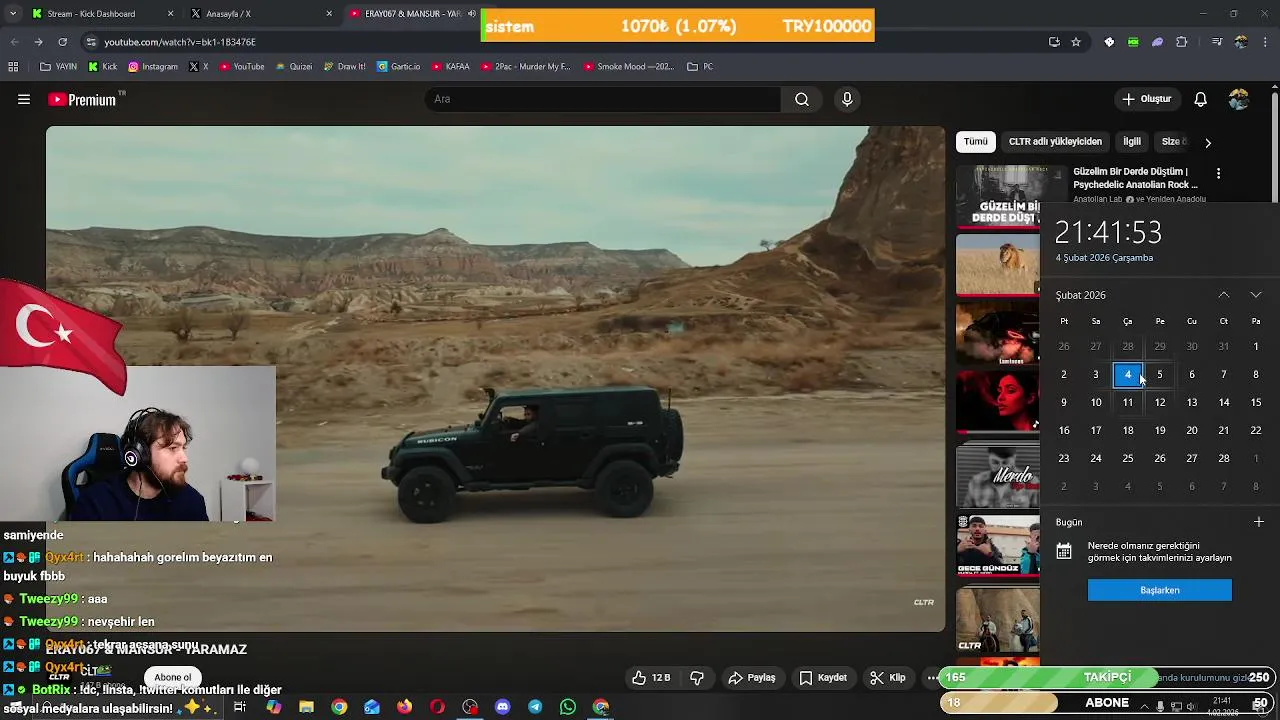
Task: Open YouTube notifications bell
Action: [1201, 99]
